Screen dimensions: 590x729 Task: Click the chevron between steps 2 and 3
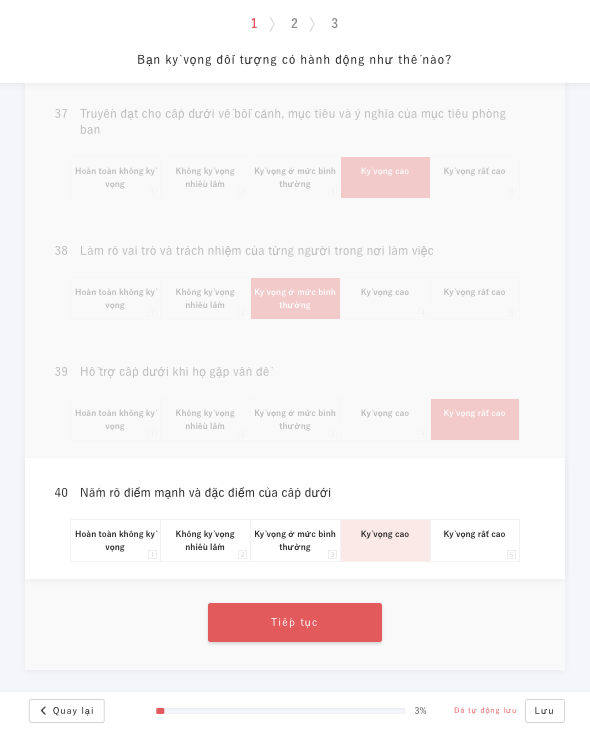pos(312,24)
